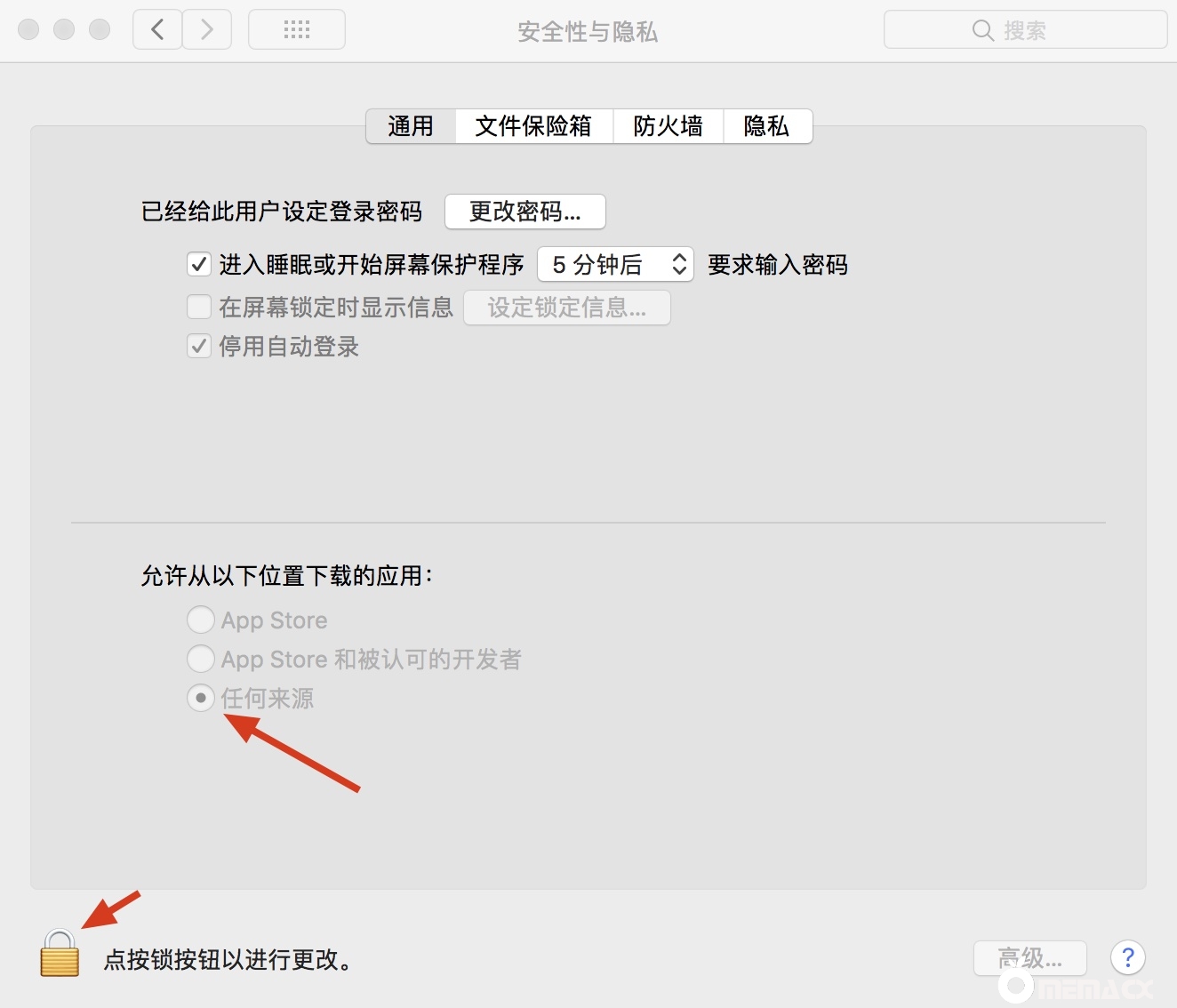Select the App Store radio option

pyautogui.click(x=201, y=620)
